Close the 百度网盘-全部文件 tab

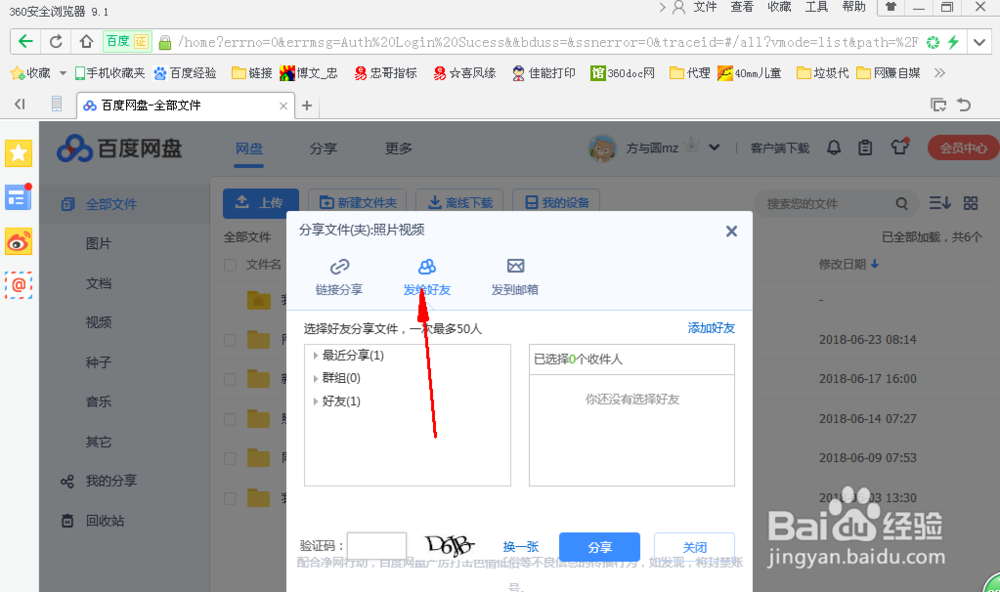coord(283,106)
